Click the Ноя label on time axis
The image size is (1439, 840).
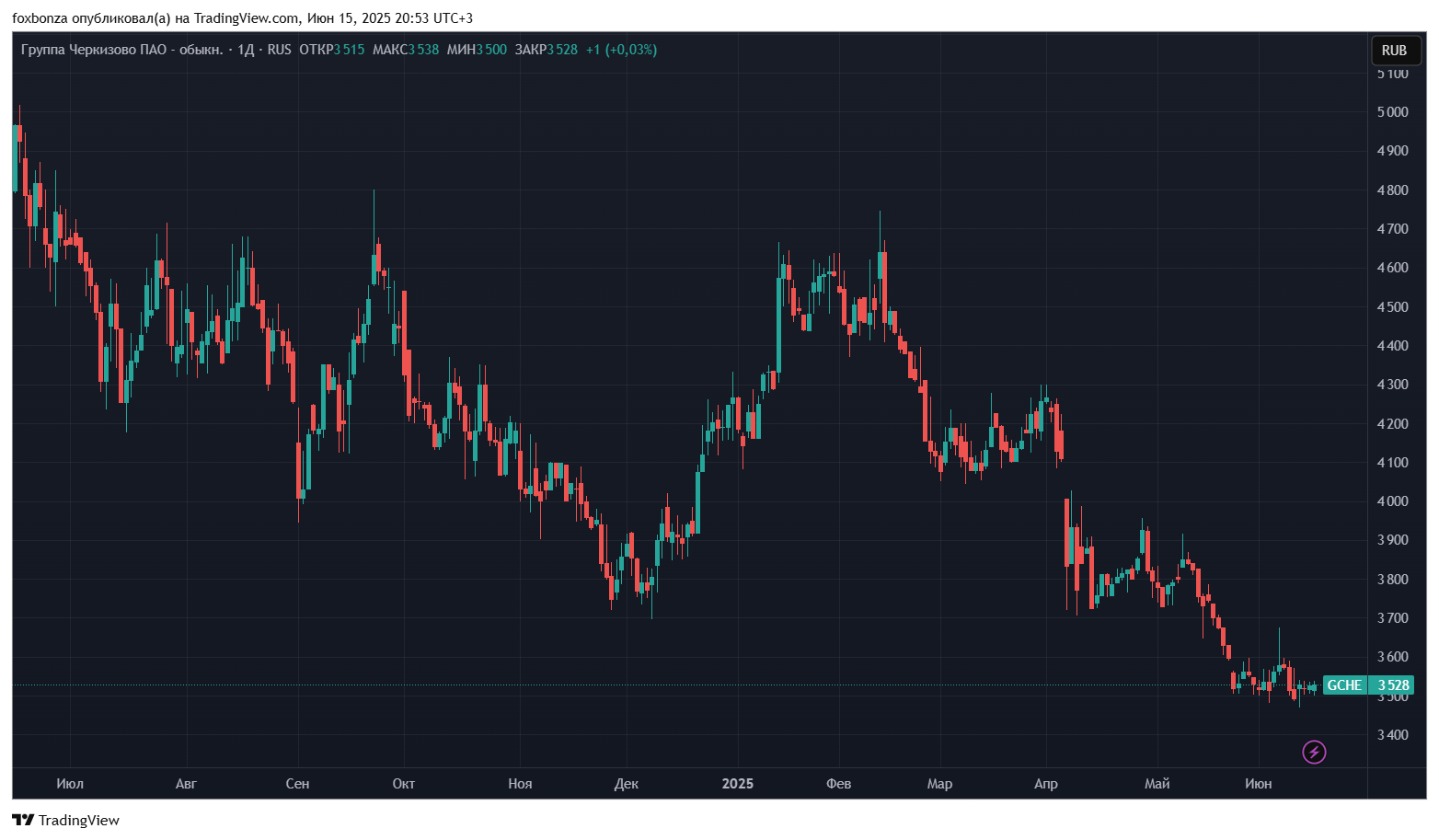(x=520, y=784)
